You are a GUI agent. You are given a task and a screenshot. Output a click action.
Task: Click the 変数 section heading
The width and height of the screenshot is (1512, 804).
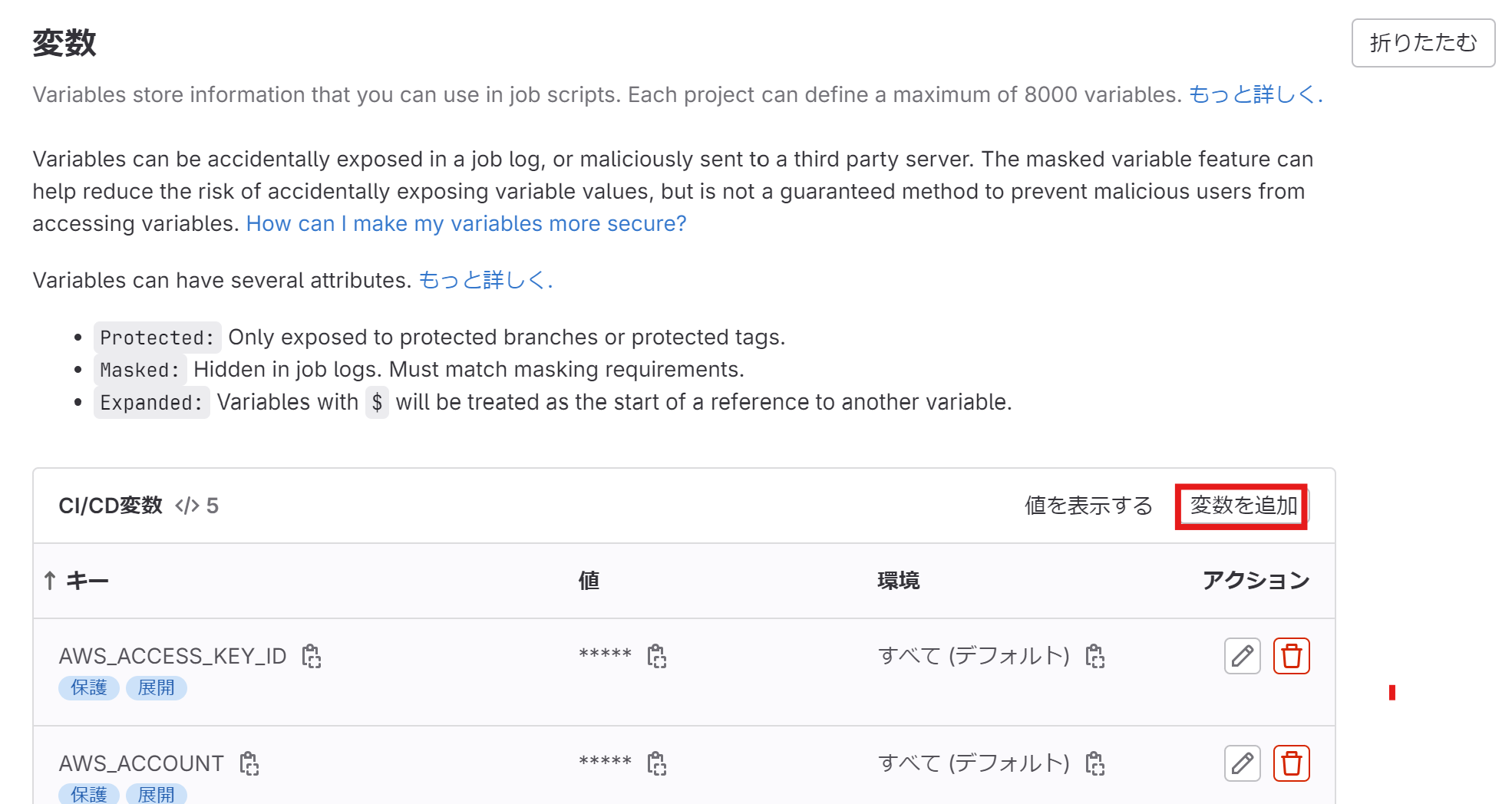64,43
